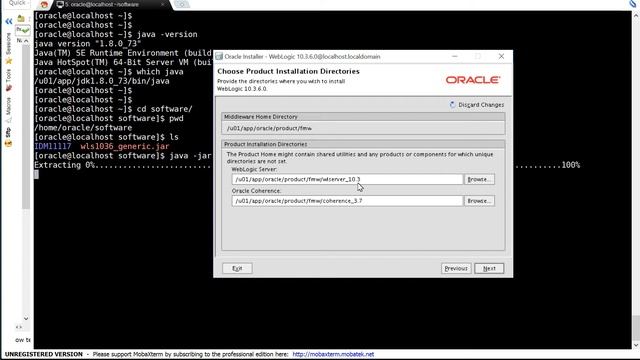Go to Previous installer step
The height and width of the screenshot is (360, 640).
coord(456,268)
